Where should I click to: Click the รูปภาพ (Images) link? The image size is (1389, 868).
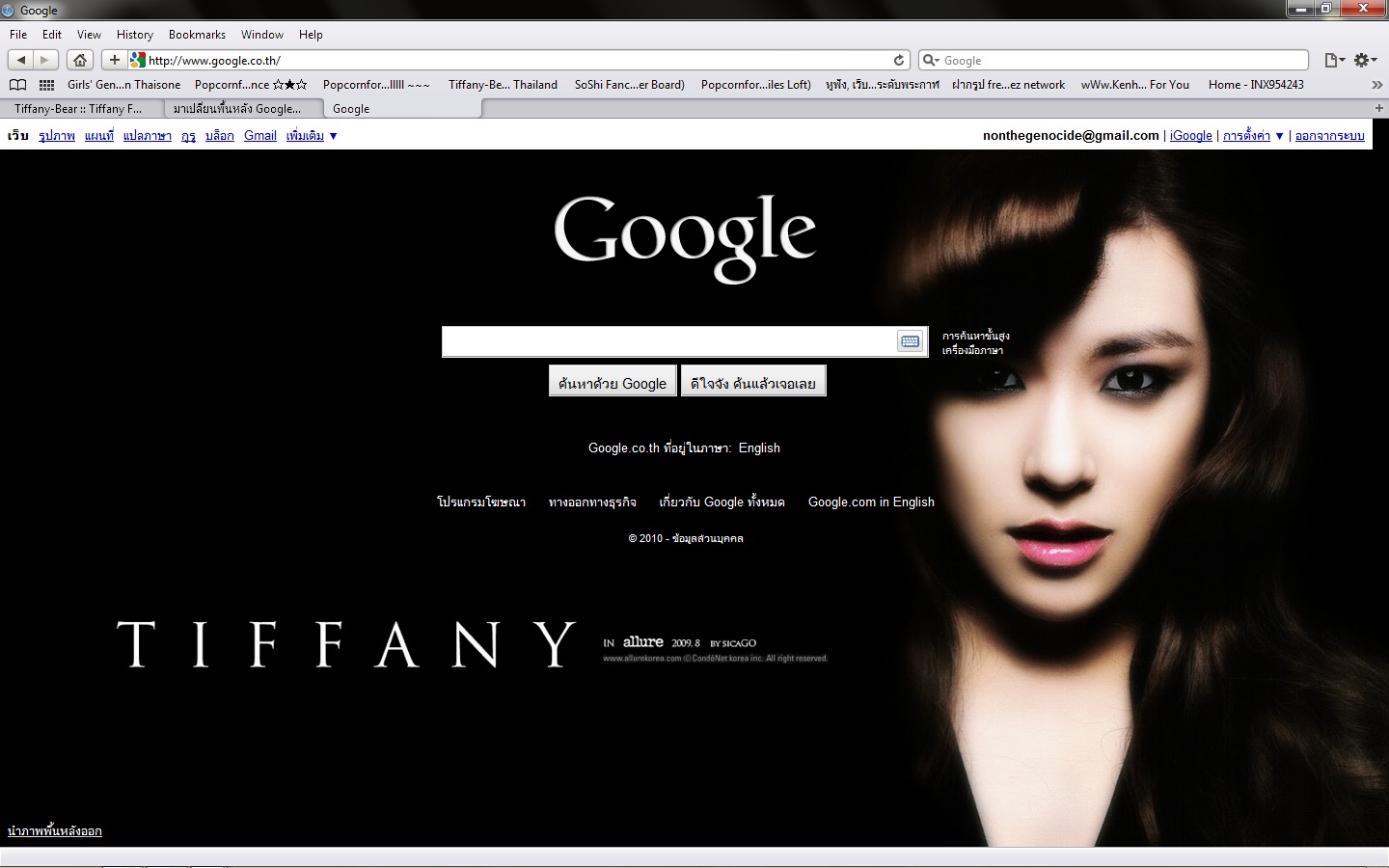coord(57,136)
